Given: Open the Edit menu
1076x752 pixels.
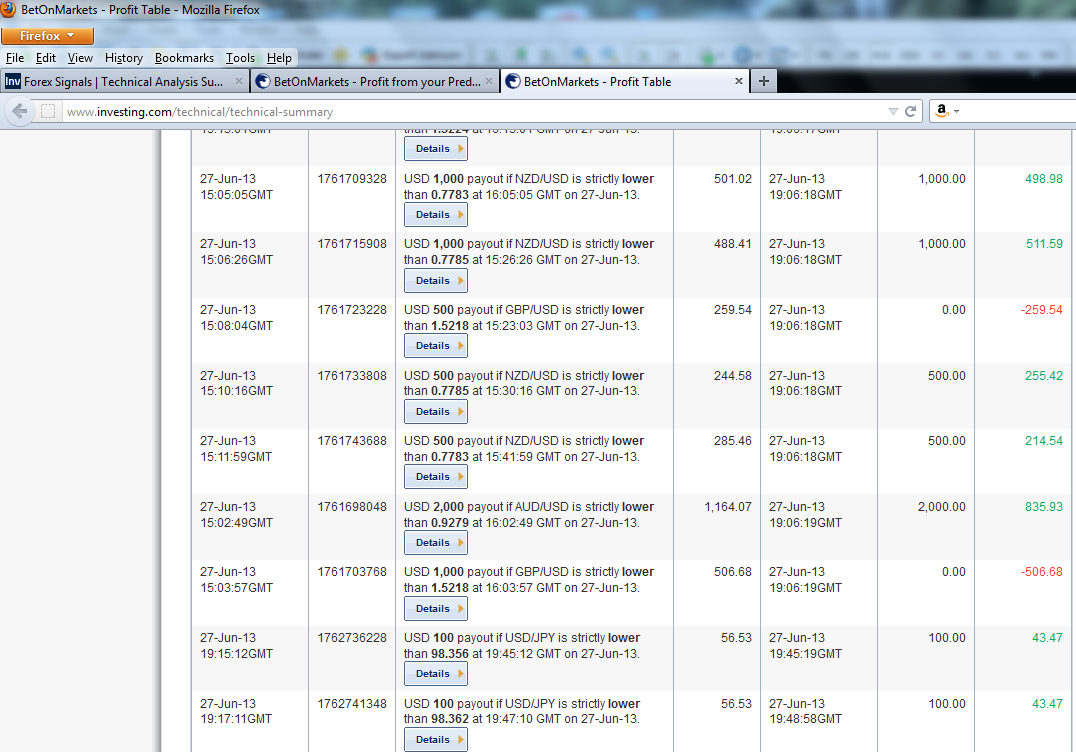Looking at the screenshot, I should click(x=46, y=58).
